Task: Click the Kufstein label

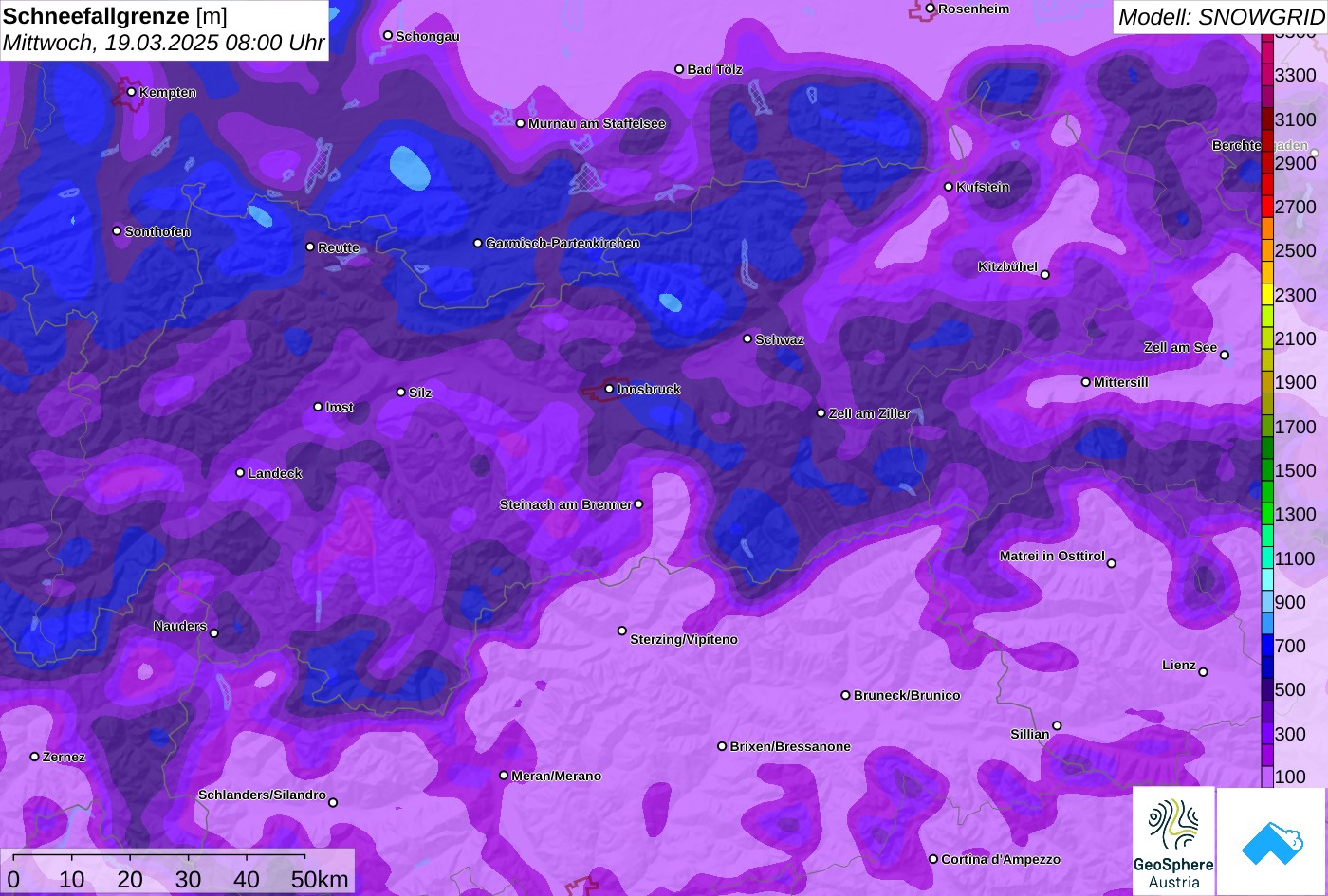Action: (983, 187)
